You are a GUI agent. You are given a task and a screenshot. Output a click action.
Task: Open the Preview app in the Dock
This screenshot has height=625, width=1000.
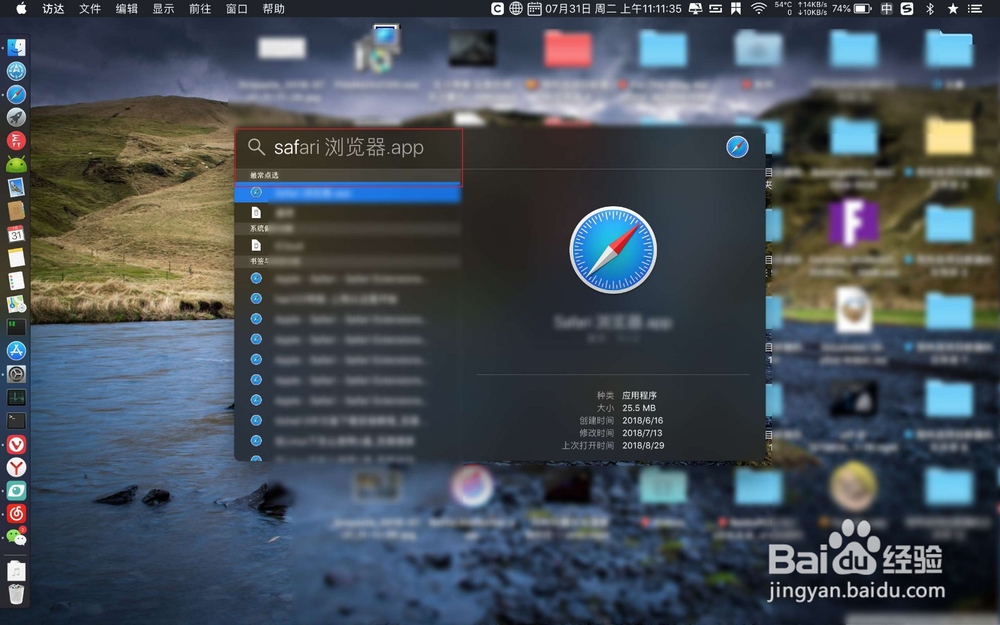[16, 188]
